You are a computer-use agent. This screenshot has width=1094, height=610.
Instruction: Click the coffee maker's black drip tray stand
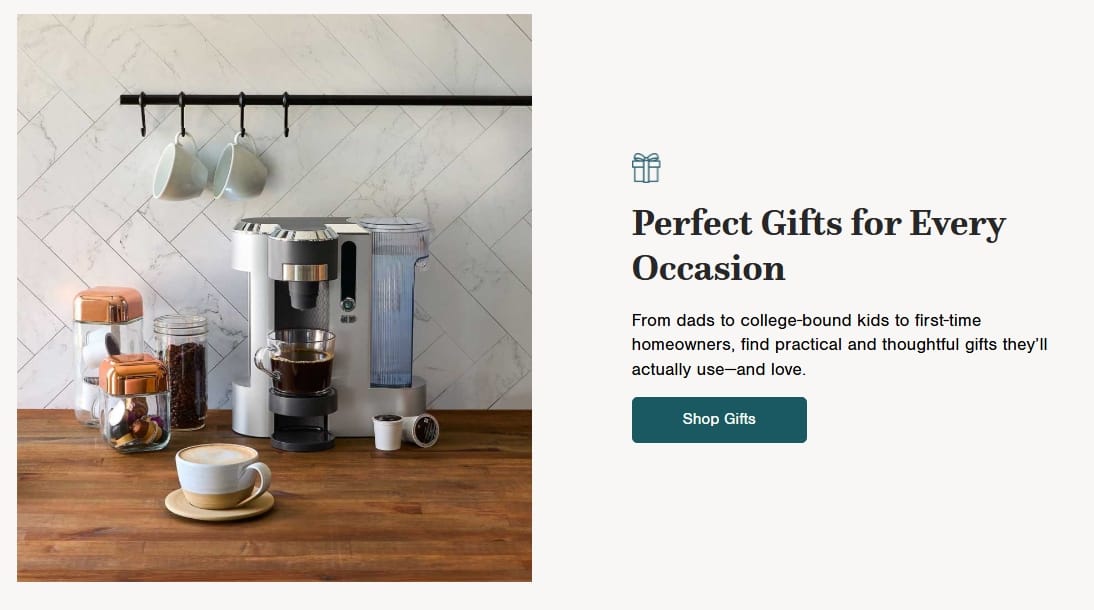(x=303, y=419)
